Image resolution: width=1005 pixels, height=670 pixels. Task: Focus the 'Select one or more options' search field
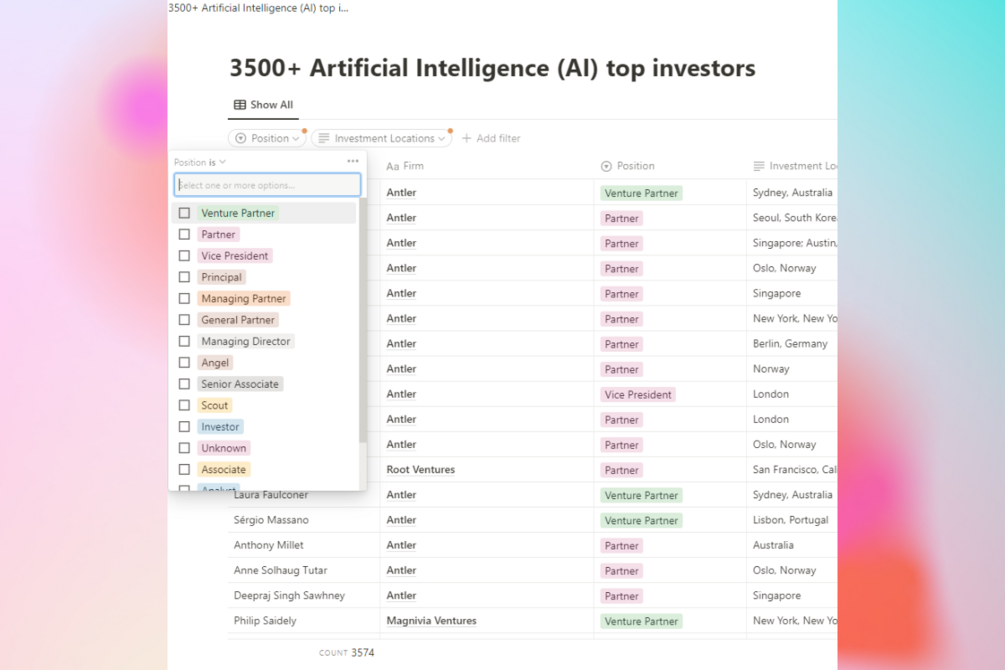tap(267, 185)
